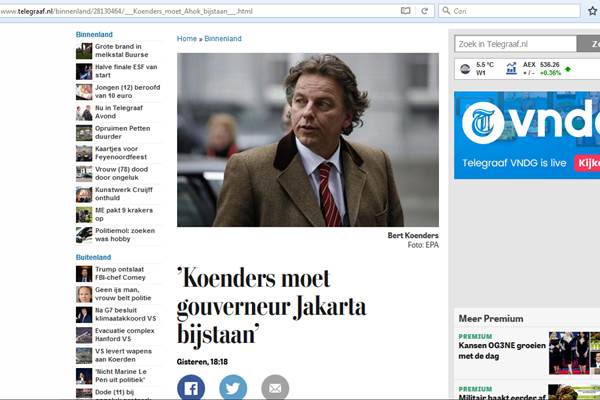Click the Telegraaf VNDG logo banner
600x400 pixels.
pos(527,135)
